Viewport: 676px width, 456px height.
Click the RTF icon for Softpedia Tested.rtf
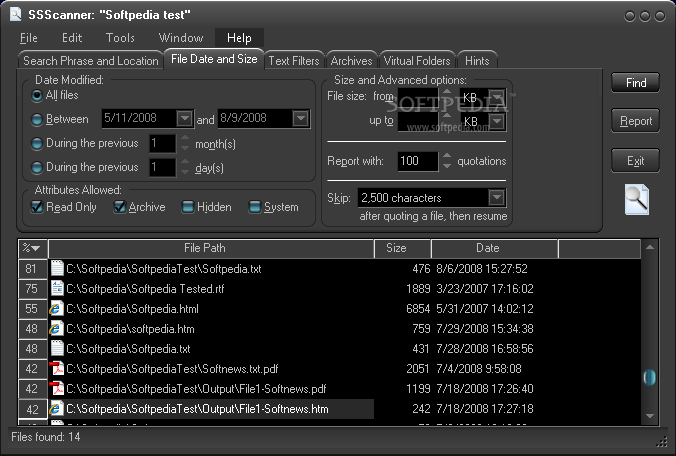pyautogui.click(x=57, y=288)
